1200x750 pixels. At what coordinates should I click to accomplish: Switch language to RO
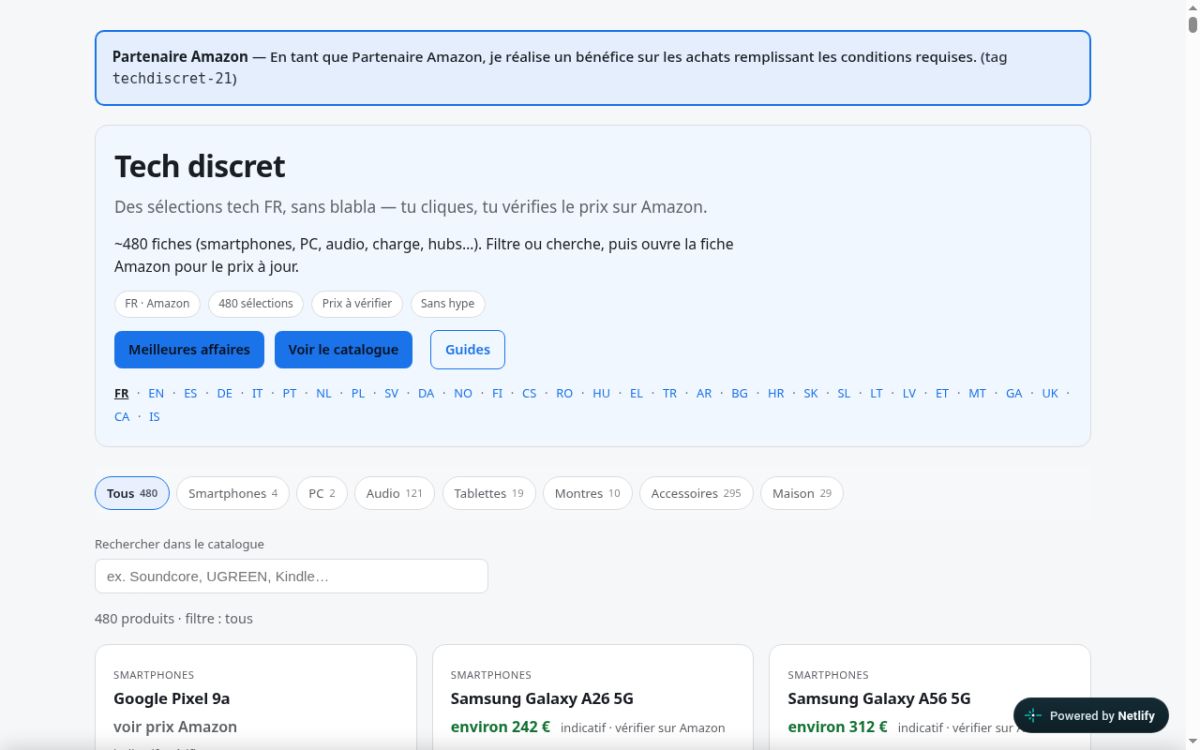pos(564,393)
